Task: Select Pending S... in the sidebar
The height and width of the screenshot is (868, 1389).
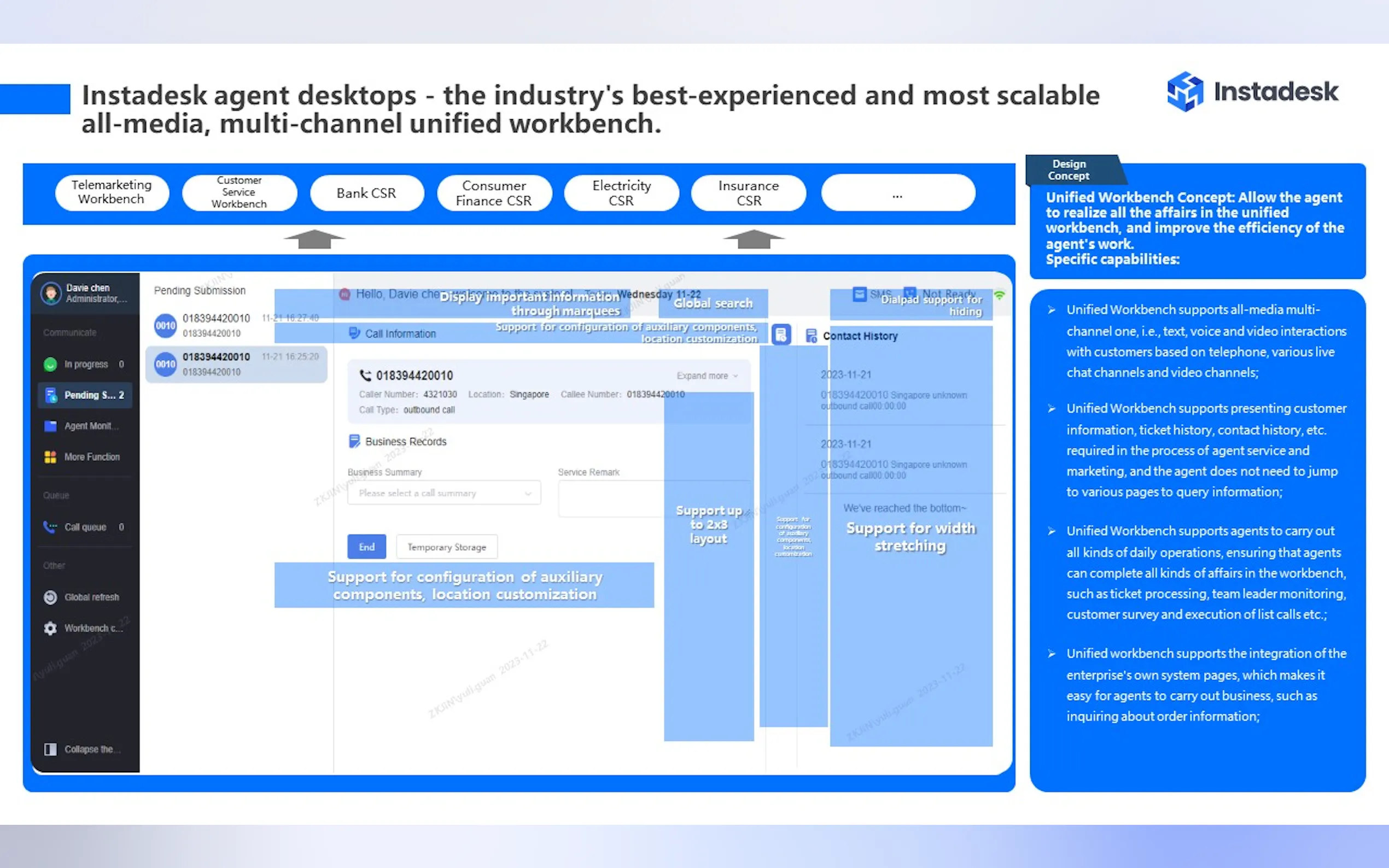Action: coord(85,395)
